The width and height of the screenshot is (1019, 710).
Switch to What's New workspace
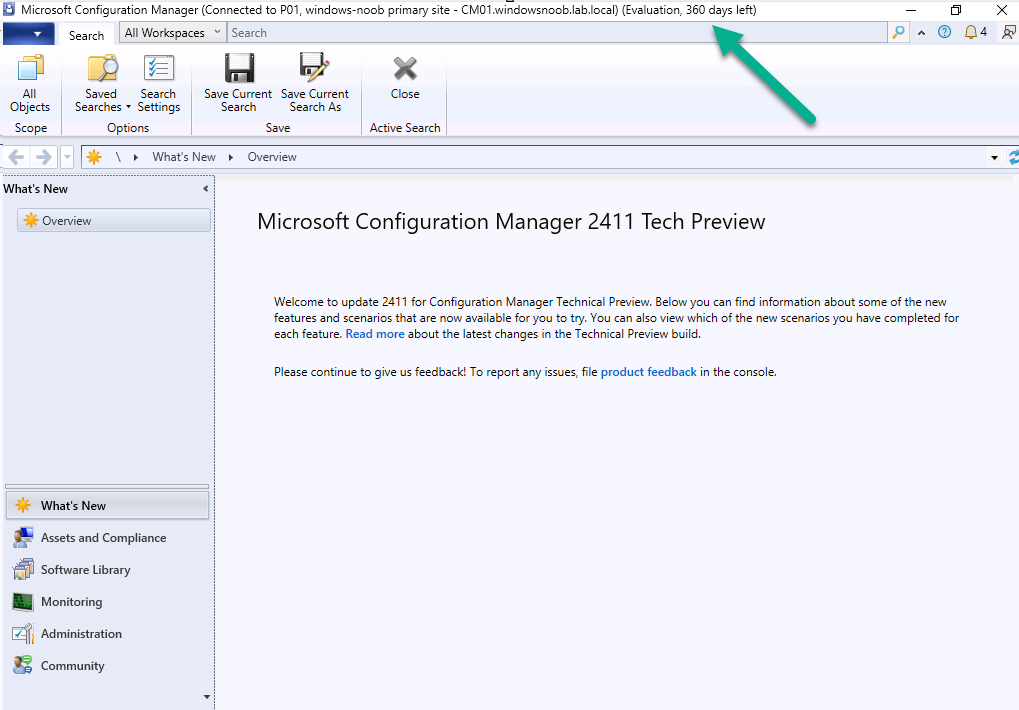coord(107,505)
